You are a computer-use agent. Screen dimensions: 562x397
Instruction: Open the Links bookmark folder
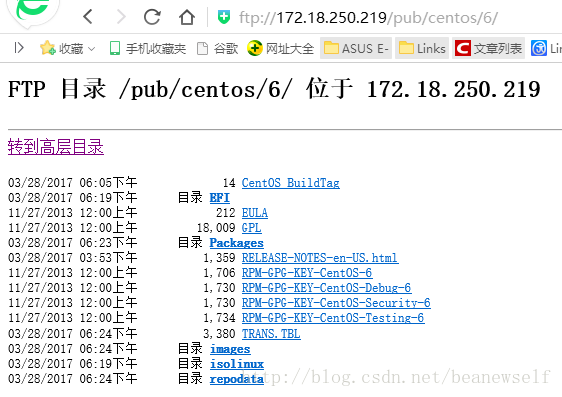[422, 48]
